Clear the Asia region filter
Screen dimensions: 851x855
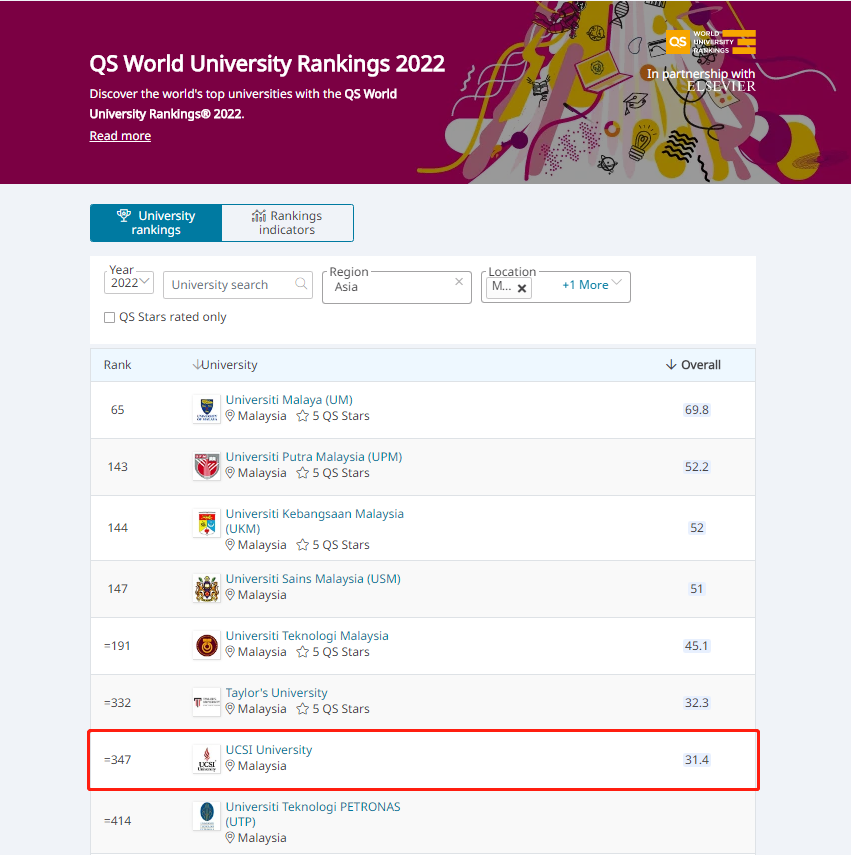(x=459, y=281)
